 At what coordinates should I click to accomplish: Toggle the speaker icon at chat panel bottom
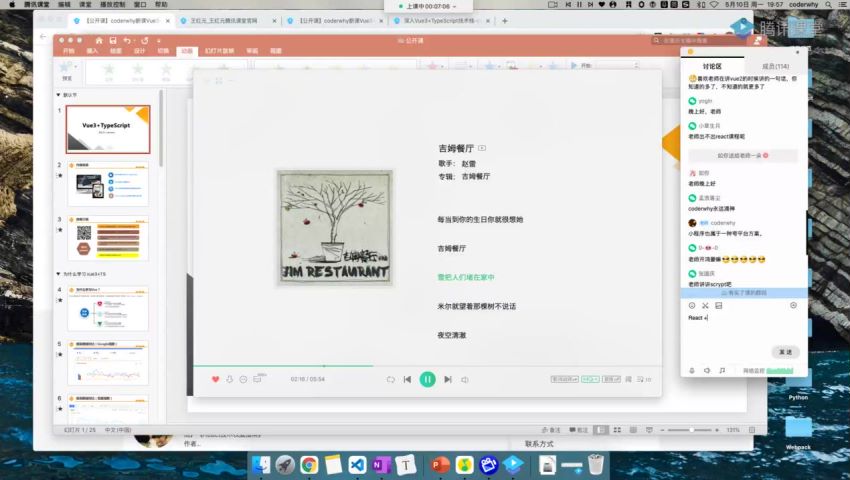coord(707,370)
